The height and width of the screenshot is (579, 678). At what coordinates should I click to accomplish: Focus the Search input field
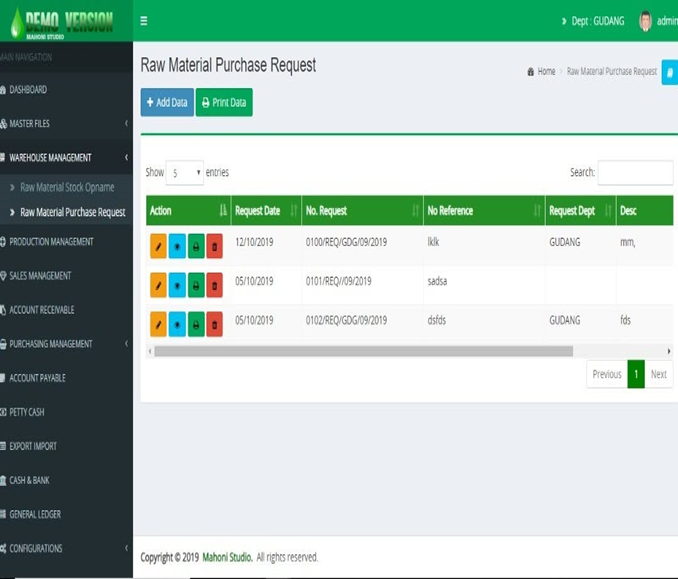pos(634,173)
